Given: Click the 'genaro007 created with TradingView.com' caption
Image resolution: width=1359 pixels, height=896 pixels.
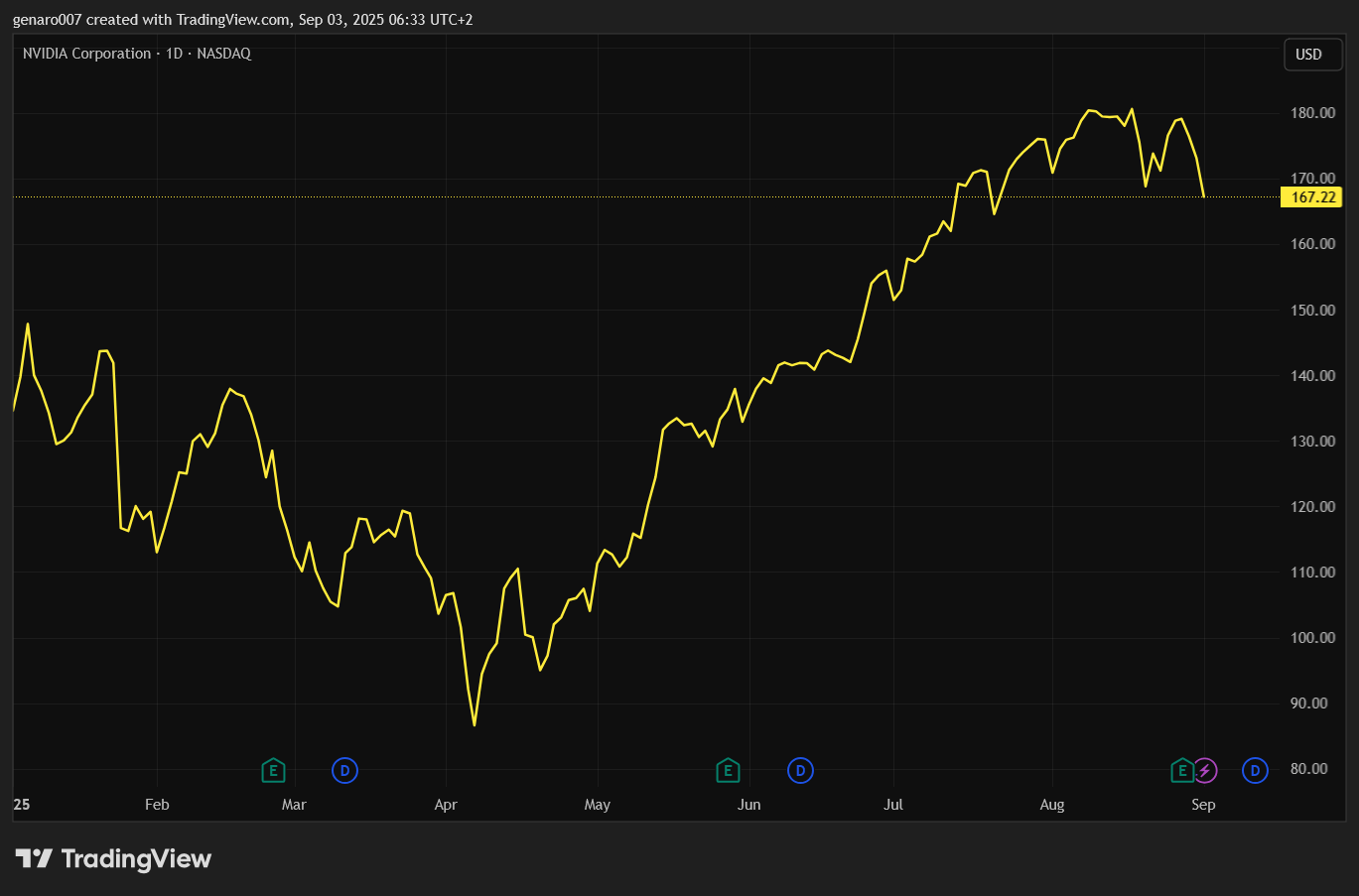Looking at the screenshot, I should [150, 20].
